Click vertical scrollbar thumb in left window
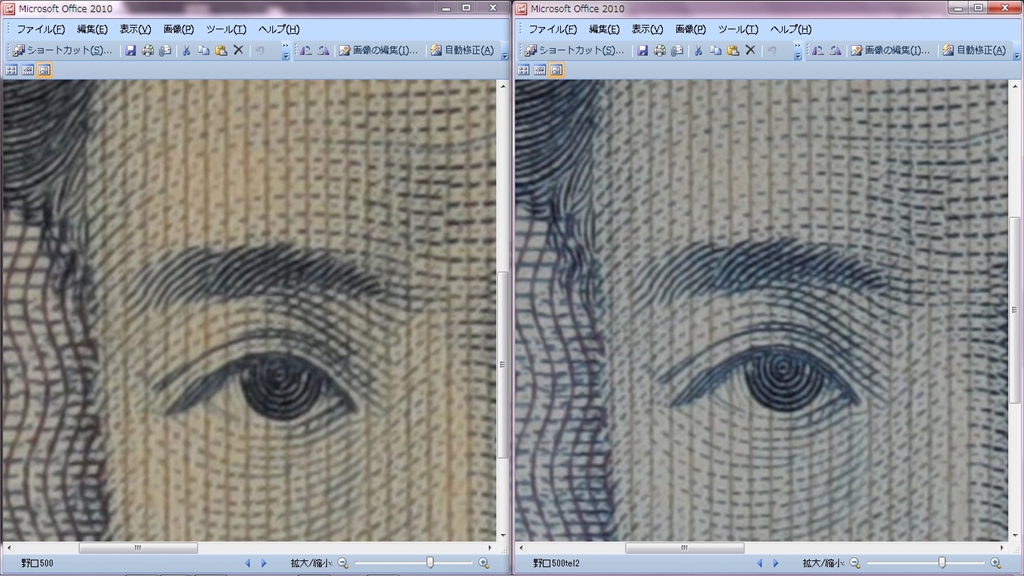Image resolution: width=1024 pixels, height=576 pixels. (502, 364)
